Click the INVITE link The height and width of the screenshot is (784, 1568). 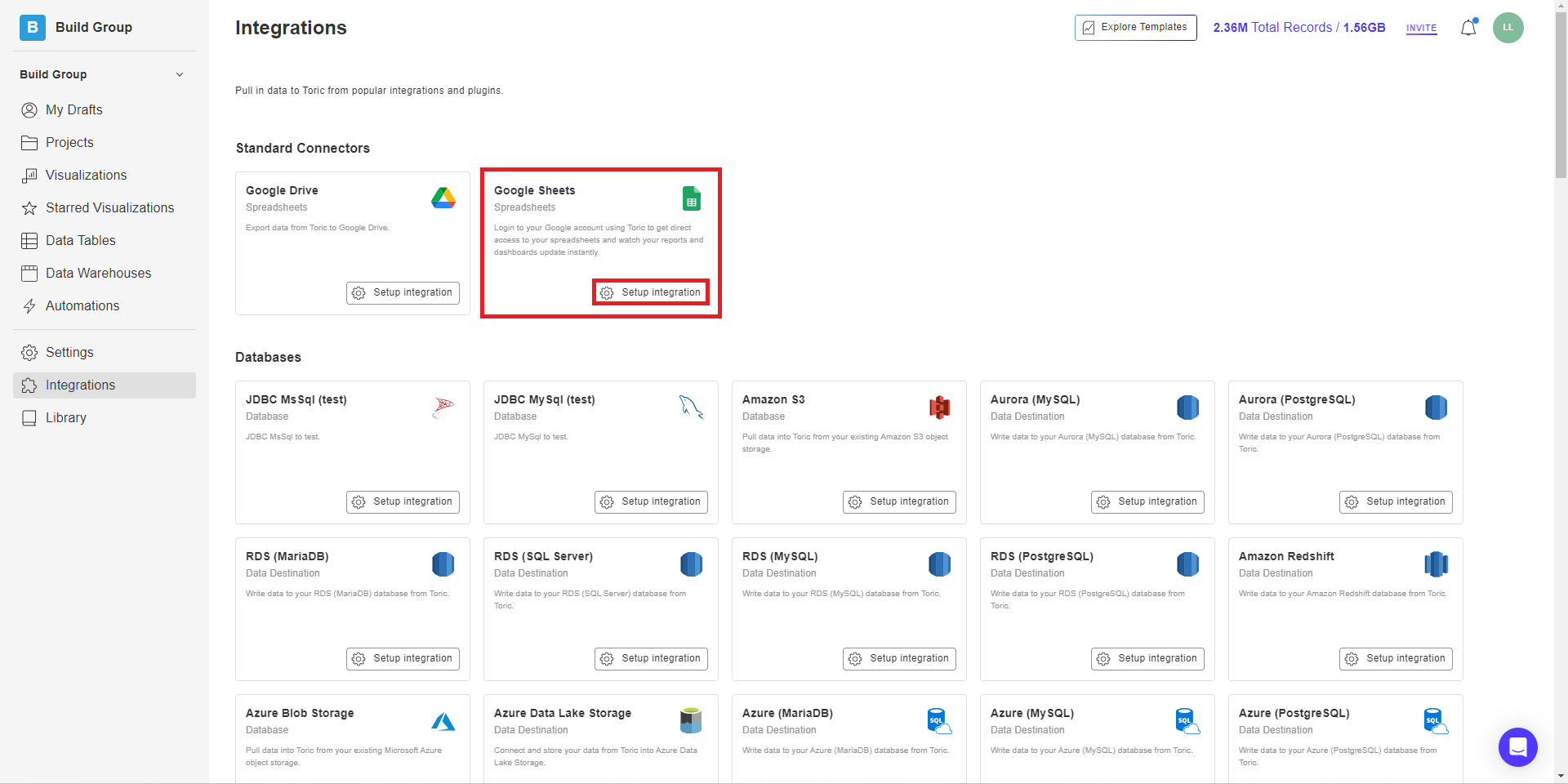[x=1421, y=28]
